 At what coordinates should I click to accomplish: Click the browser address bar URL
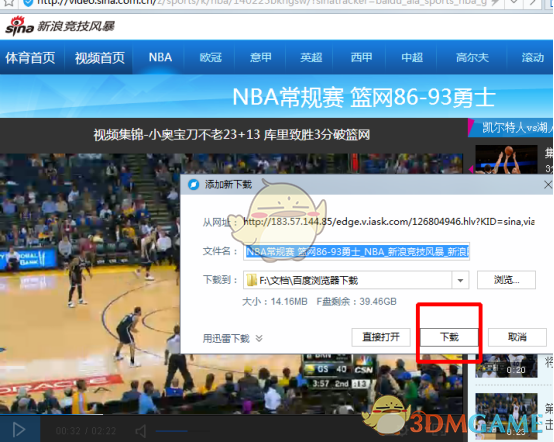[261, 3]
